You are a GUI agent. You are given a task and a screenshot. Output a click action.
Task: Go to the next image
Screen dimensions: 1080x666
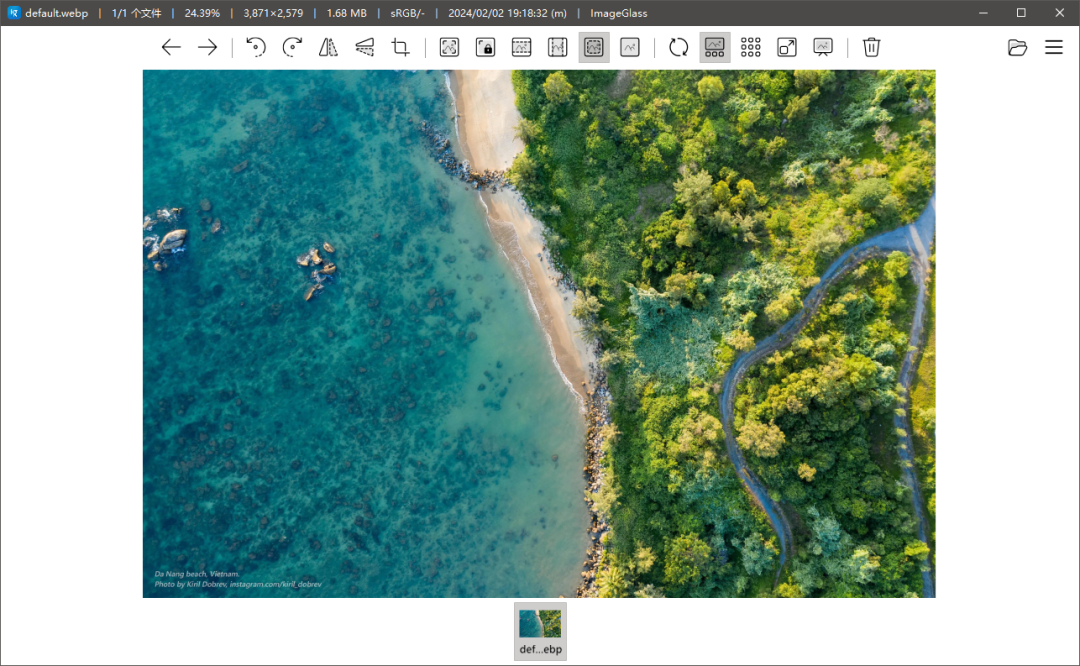(207, 47)
